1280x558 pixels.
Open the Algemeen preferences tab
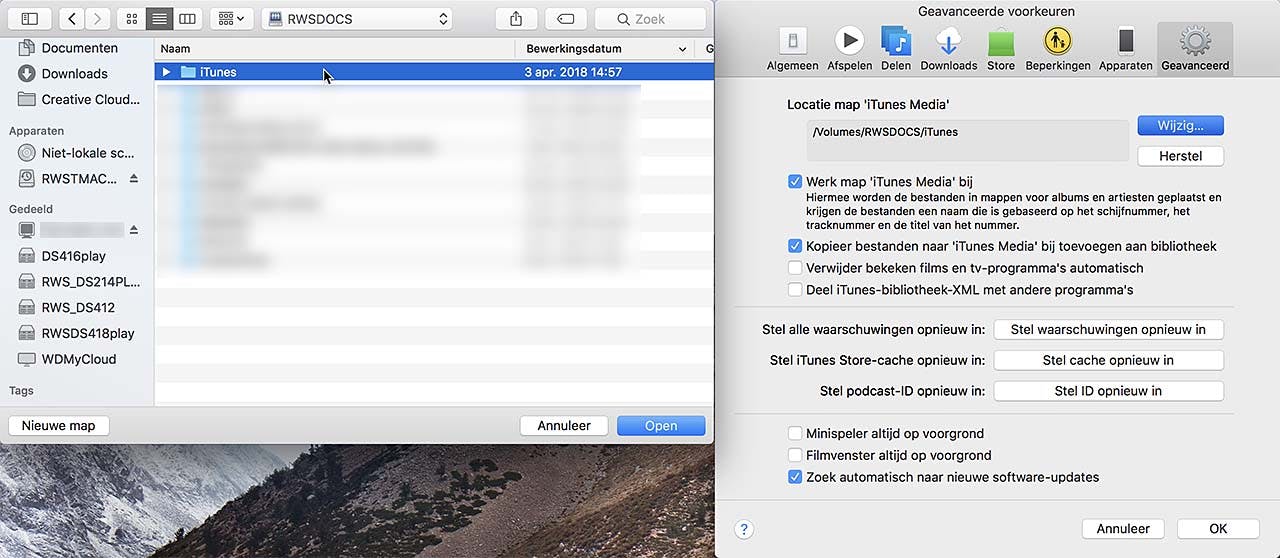pyautogui.click(x=793, y=48)
